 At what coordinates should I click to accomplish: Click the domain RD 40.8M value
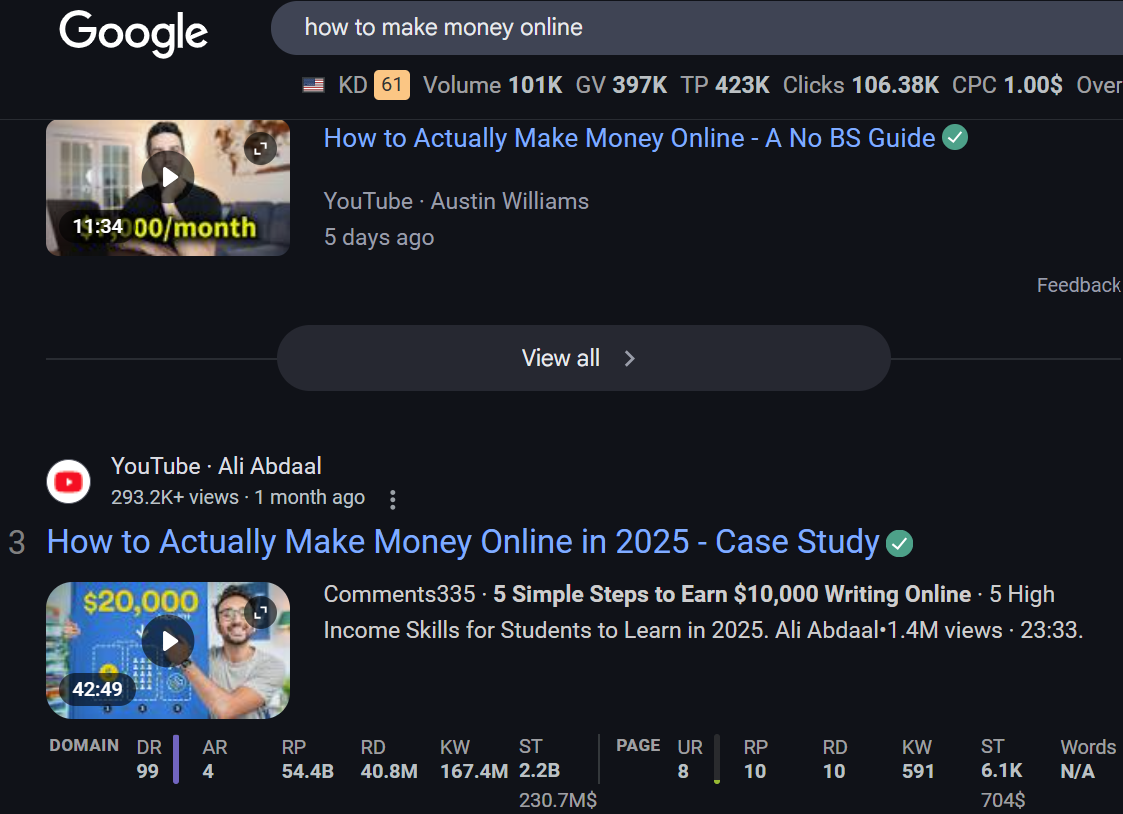pos(389,771)
